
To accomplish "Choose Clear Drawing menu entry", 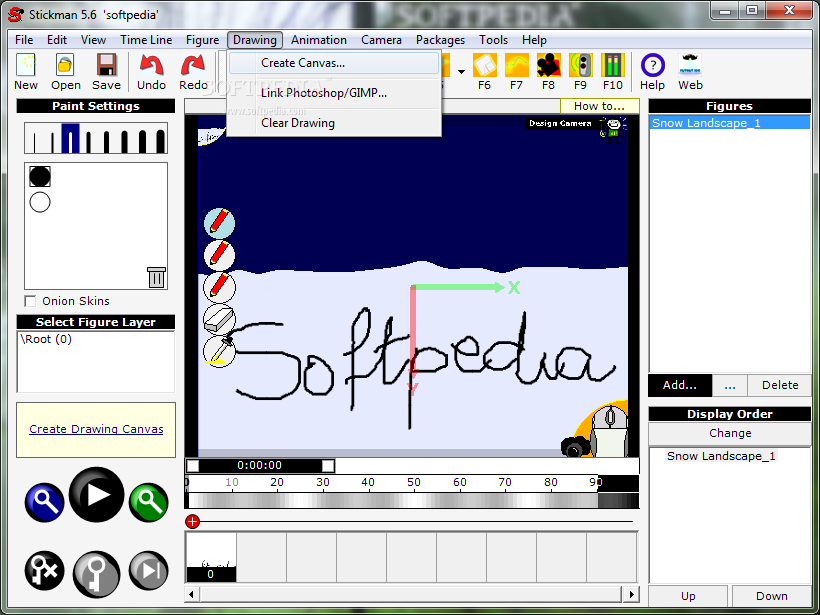I will 334,123.
